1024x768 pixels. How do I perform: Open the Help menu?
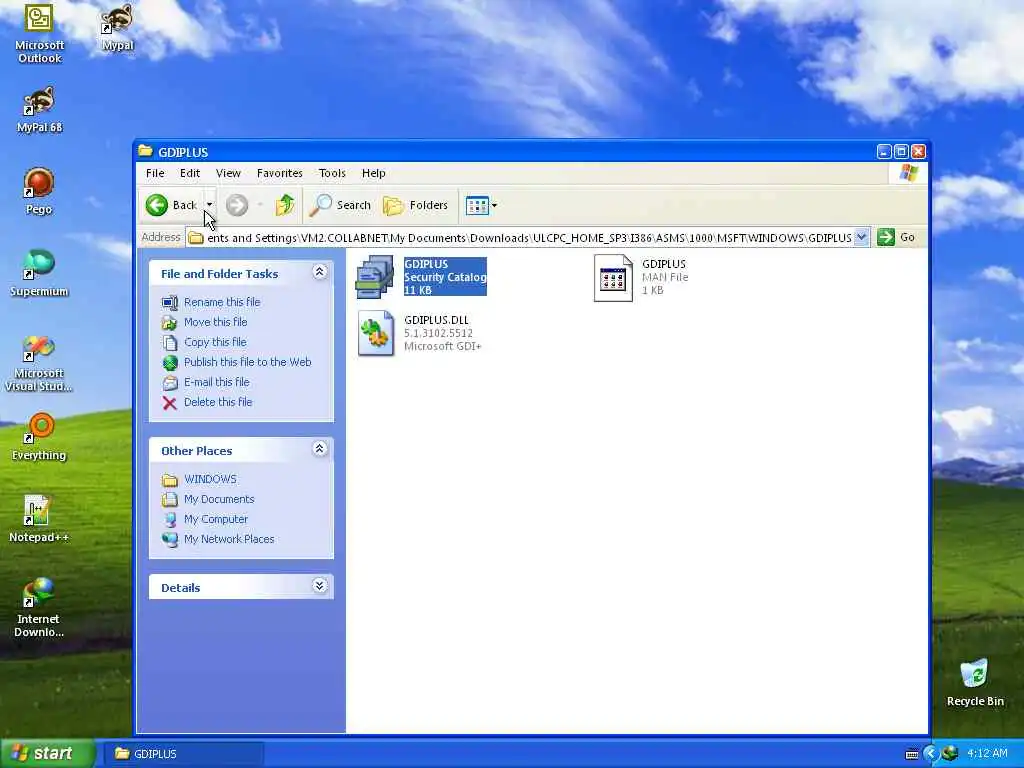374,173
